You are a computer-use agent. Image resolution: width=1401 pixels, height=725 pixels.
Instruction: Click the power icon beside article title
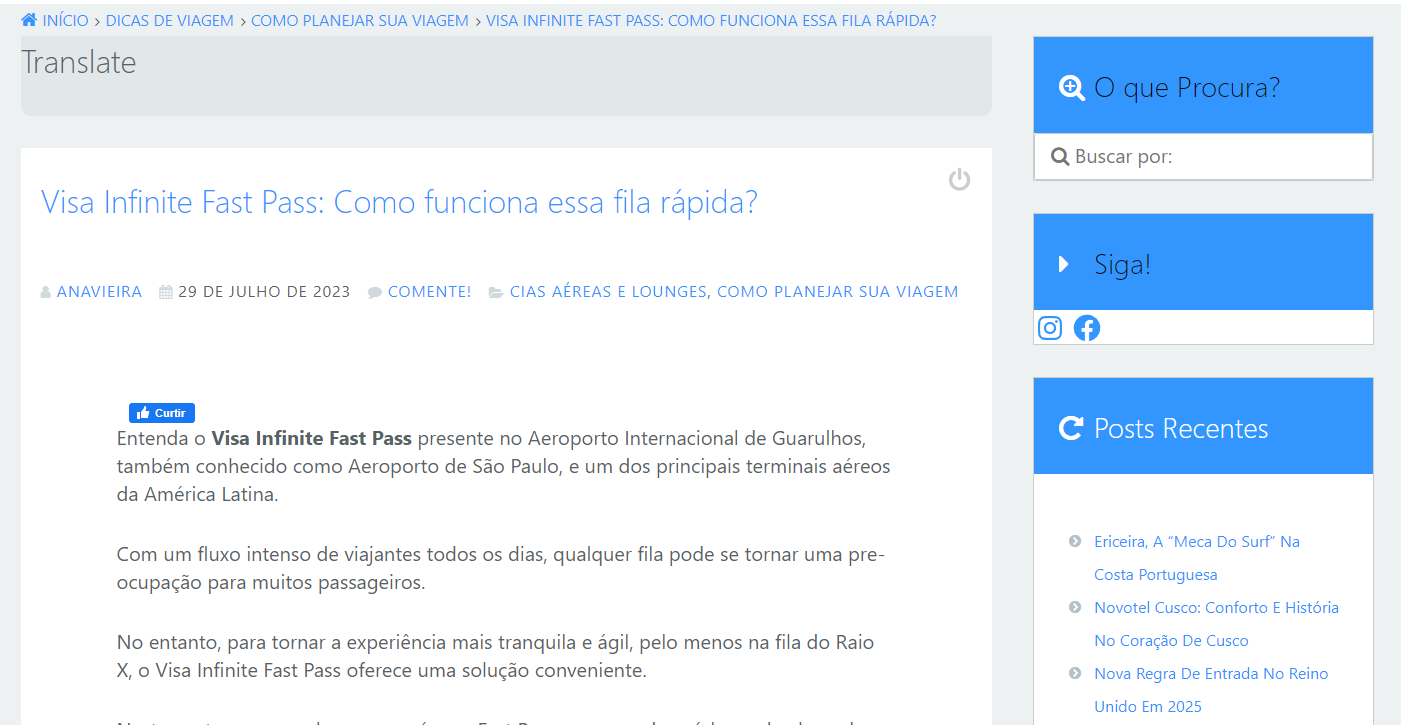click(959, 180)
